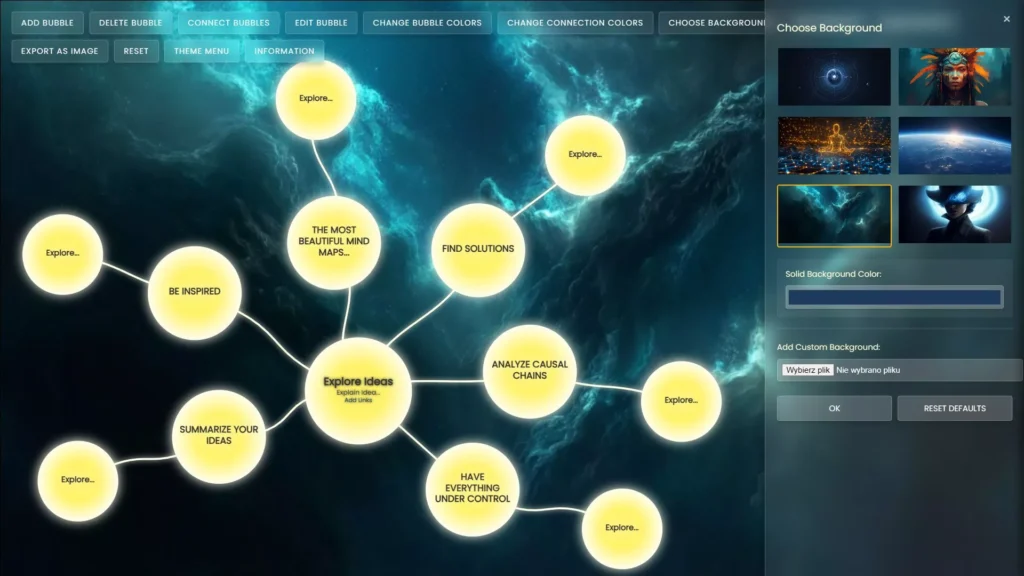Close the Choose Background panel
The image size is (1024, 576).
(x=1006, y=19)
